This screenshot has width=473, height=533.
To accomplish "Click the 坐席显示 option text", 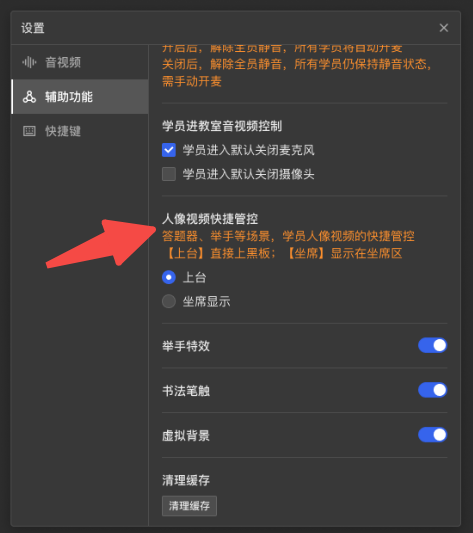I will [x=206, y=302].
